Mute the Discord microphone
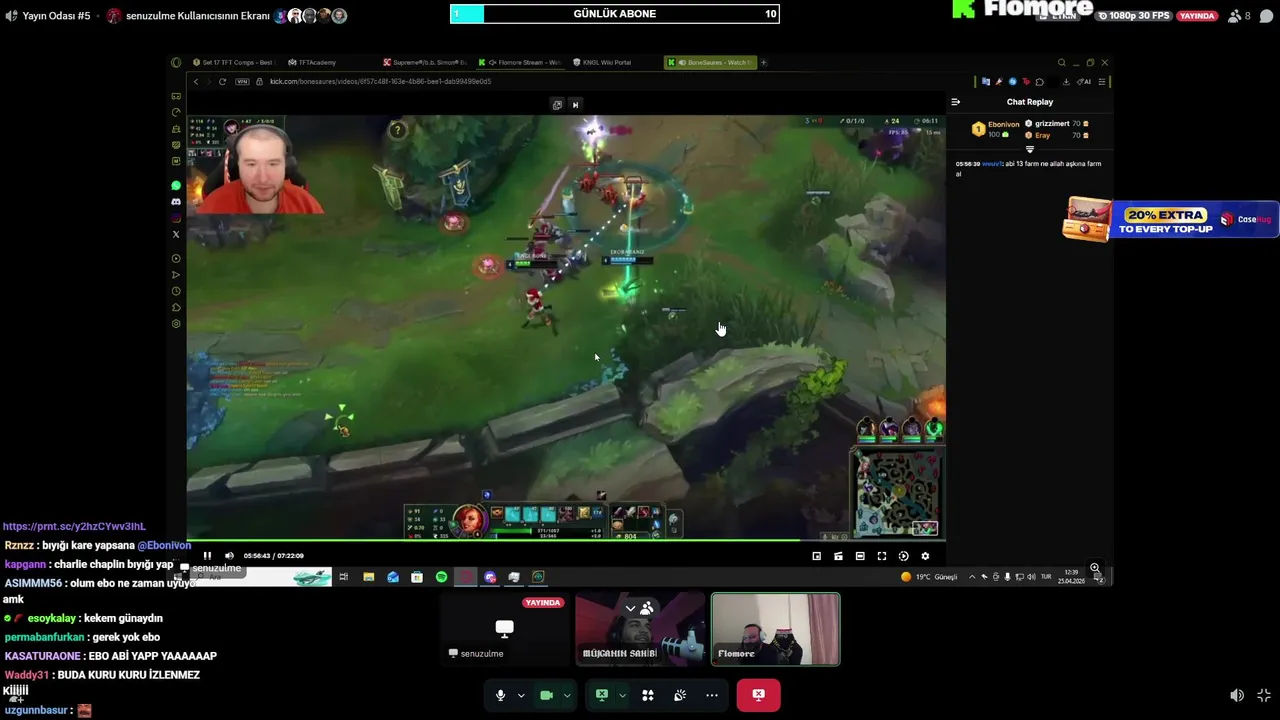The width and height of the screenshot is (1280, 720). click(x=501, y=695)
